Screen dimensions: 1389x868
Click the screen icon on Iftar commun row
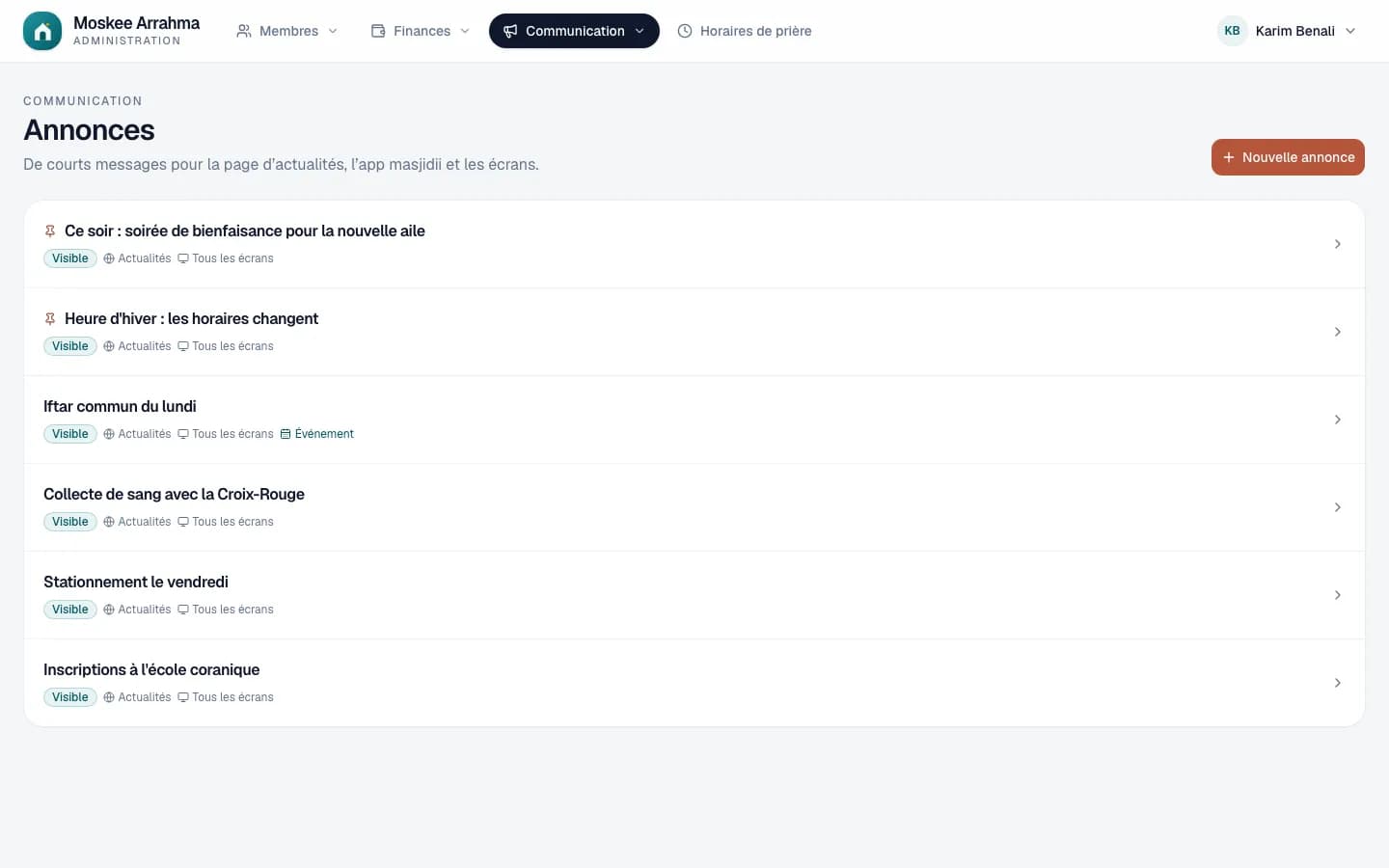[x=183, y=434]
